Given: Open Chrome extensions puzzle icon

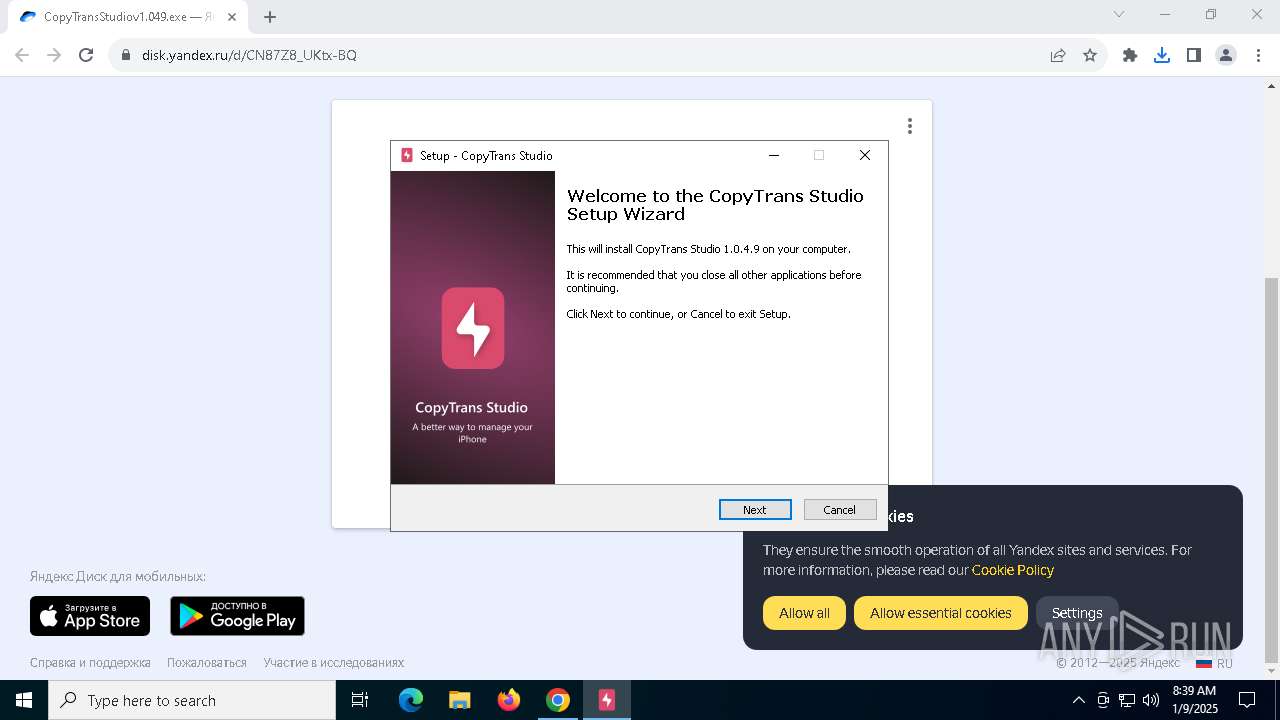Looking at the screenshot, I should point(1130,55).
